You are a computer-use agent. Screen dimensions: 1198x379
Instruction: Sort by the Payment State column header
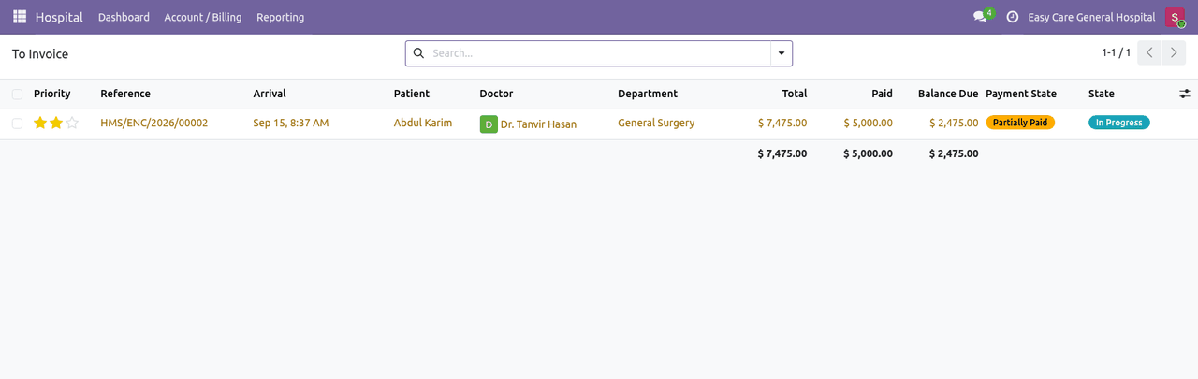1021,93
